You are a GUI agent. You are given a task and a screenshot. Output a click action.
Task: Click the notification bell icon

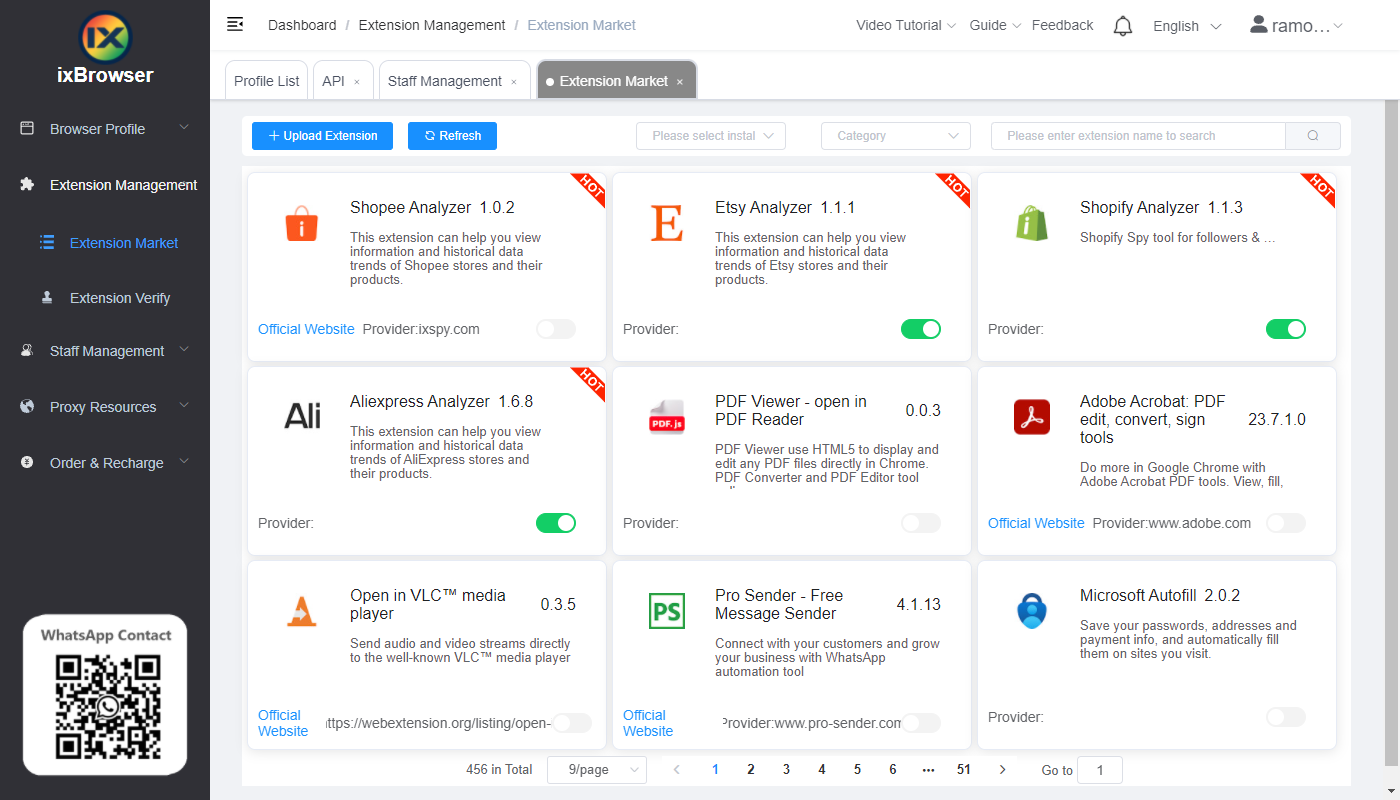coord(1122,25)
